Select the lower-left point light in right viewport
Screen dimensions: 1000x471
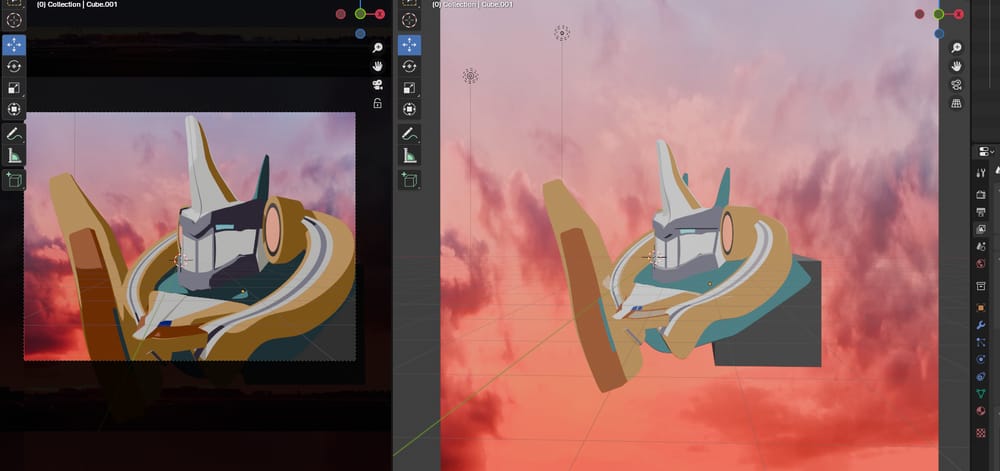[x=471, y=76]
